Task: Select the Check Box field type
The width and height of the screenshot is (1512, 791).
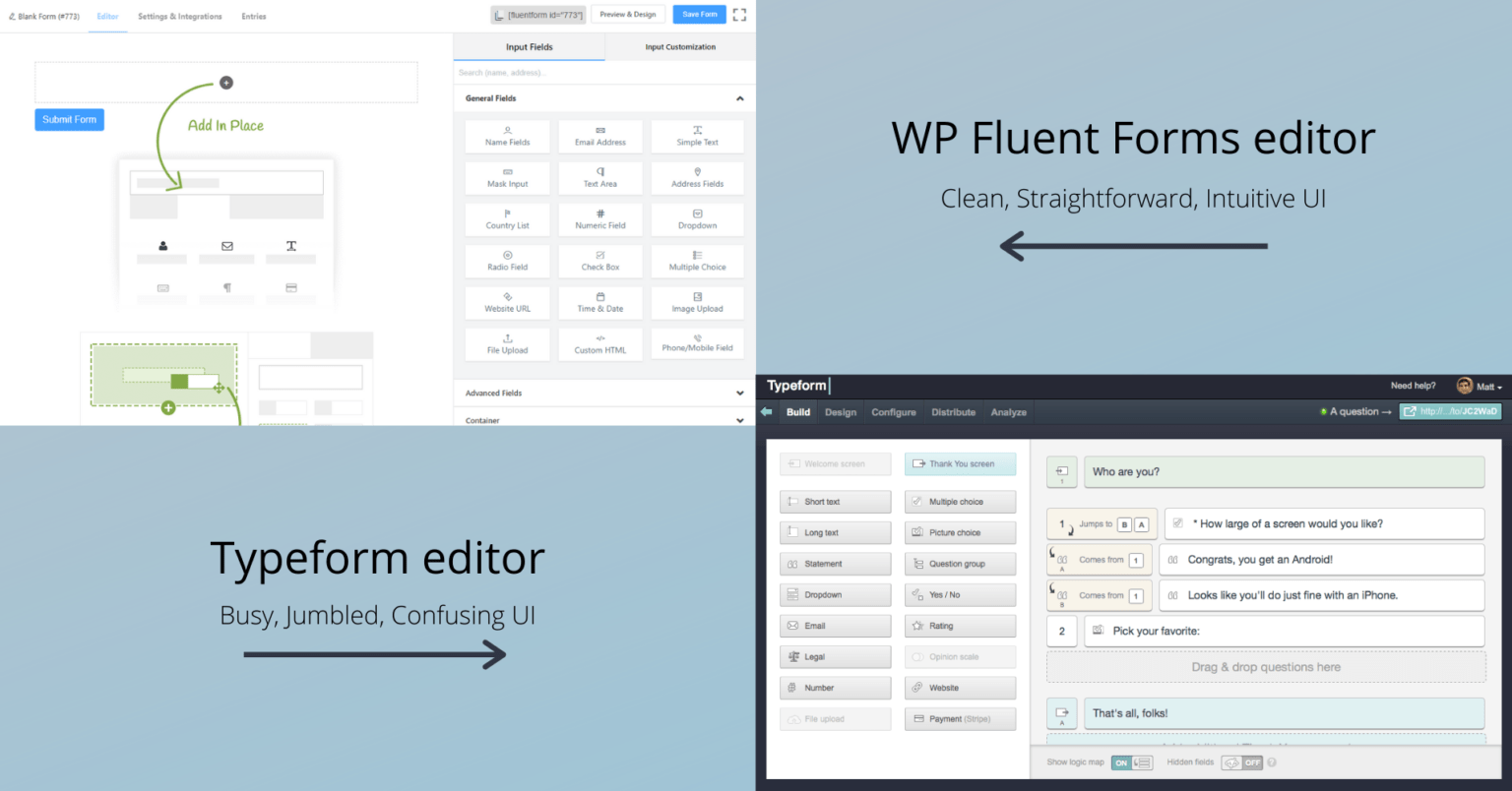Action: point(600,261)
